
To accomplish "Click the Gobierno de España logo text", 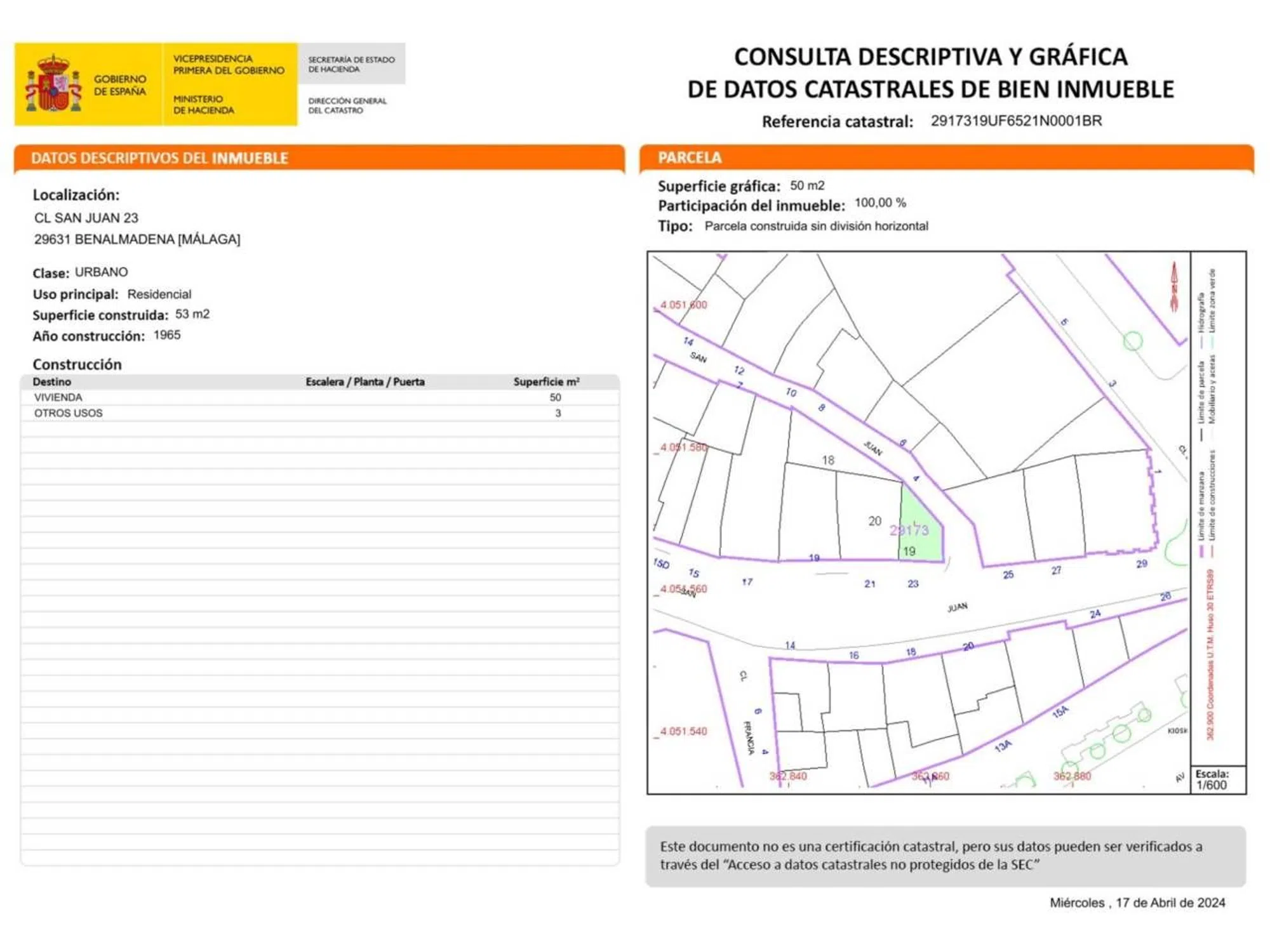I will coord(119,85).
